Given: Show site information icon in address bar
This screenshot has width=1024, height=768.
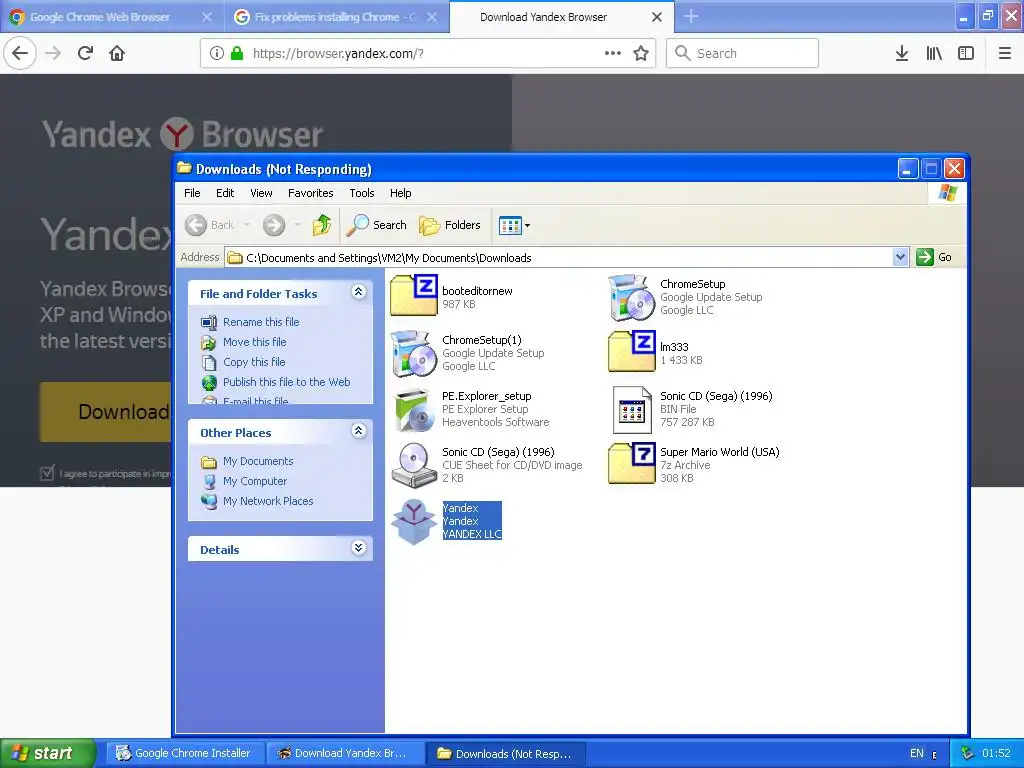Looking at the screenshot, I should [217, 54].
